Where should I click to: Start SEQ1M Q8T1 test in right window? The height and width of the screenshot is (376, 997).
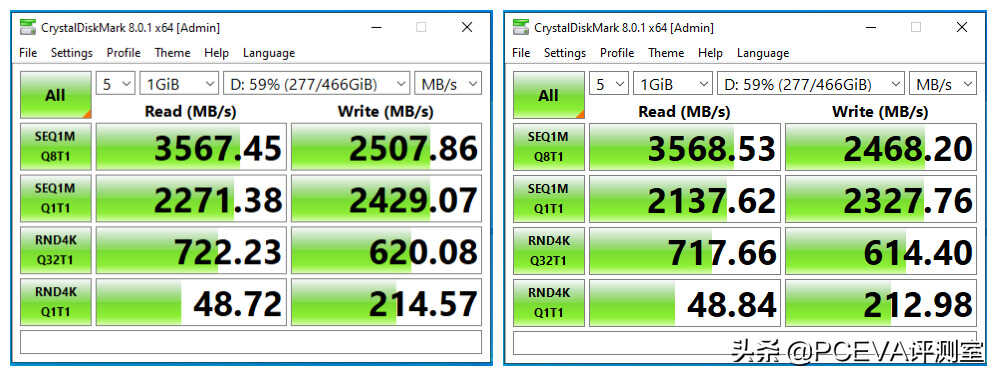coord(549,147)
